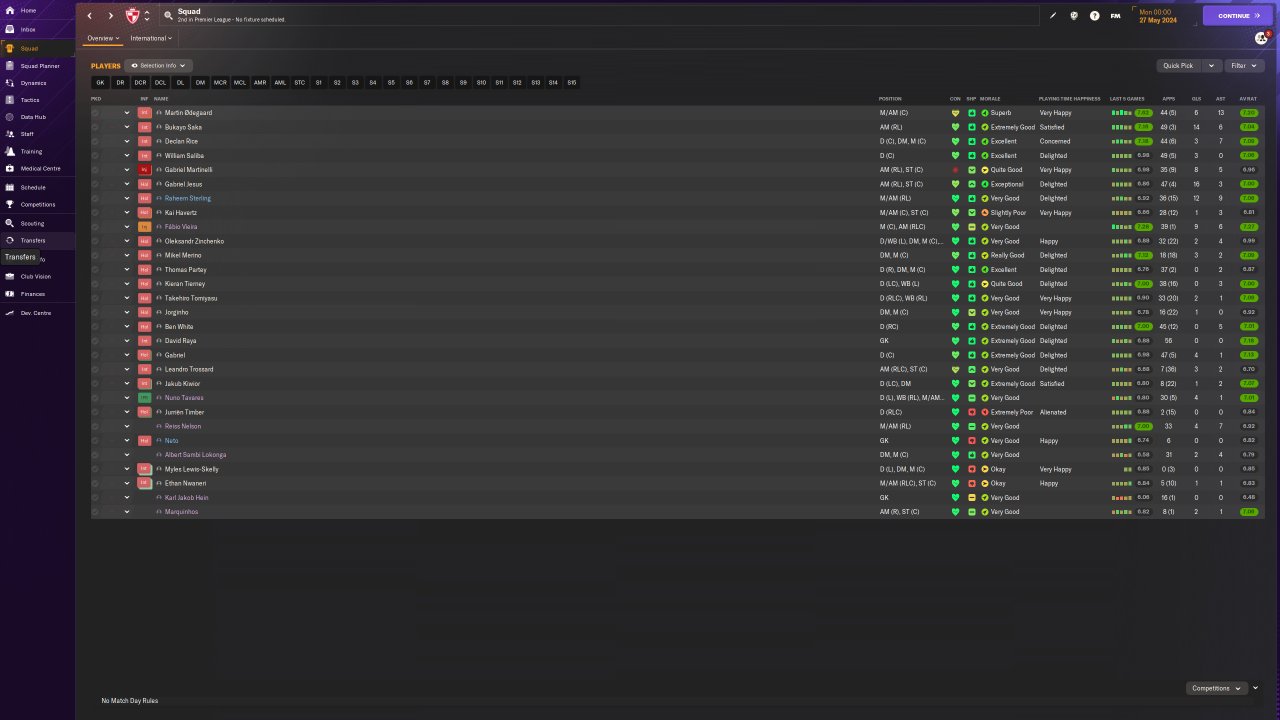Image resolution: width=1280 pixels, height=720 pixels.
Task: Click the Staff sidebar icon
Action: click(9, 133)
